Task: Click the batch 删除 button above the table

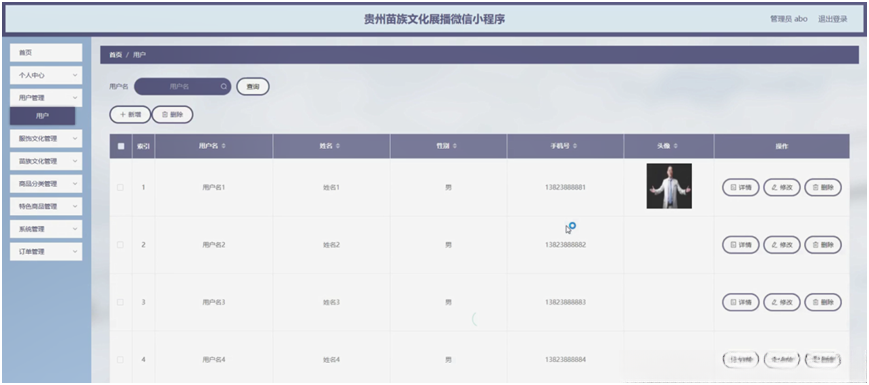Action: click(x=172, y=115)
